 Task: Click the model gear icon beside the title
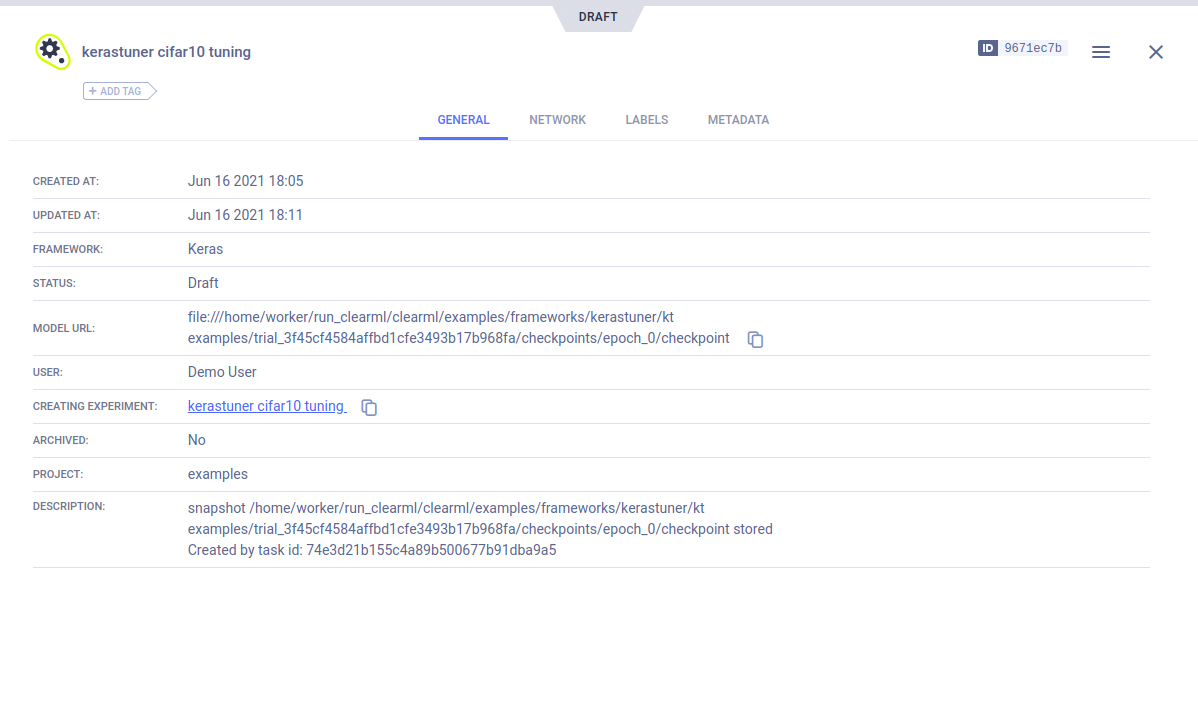(x=51, y=51)
